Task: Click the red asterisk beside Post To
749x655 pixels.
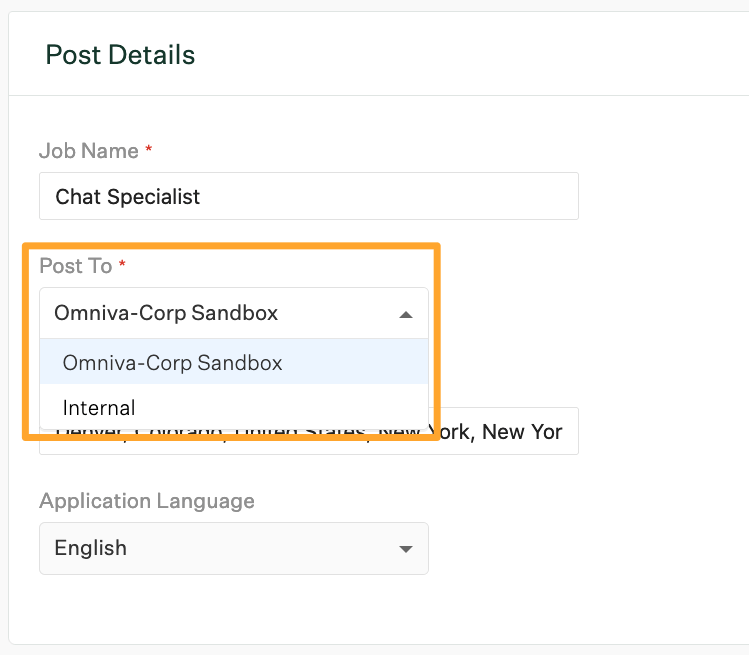Action: pyautogui.click(x=123, y=266)
